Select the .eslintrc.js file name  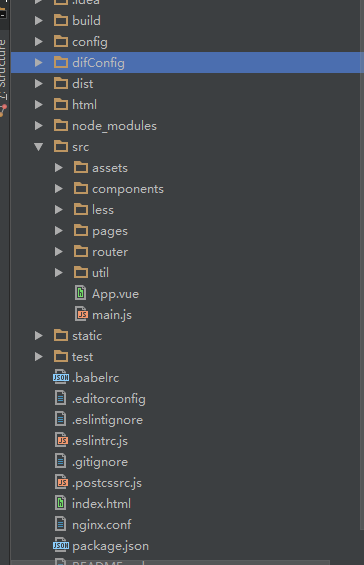100,441
